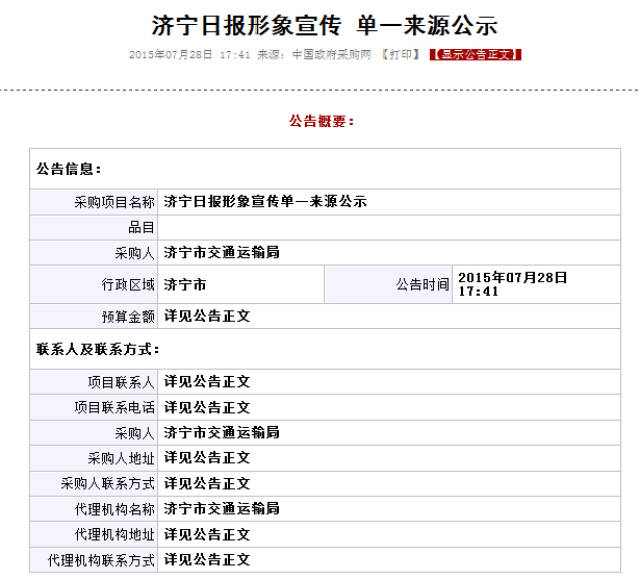This screenshot has height=579, width=640.
Task: Click 详见公告正文 in the 代理机构联系方式 row
Action: pyautogui.click(x=207, y=560)
